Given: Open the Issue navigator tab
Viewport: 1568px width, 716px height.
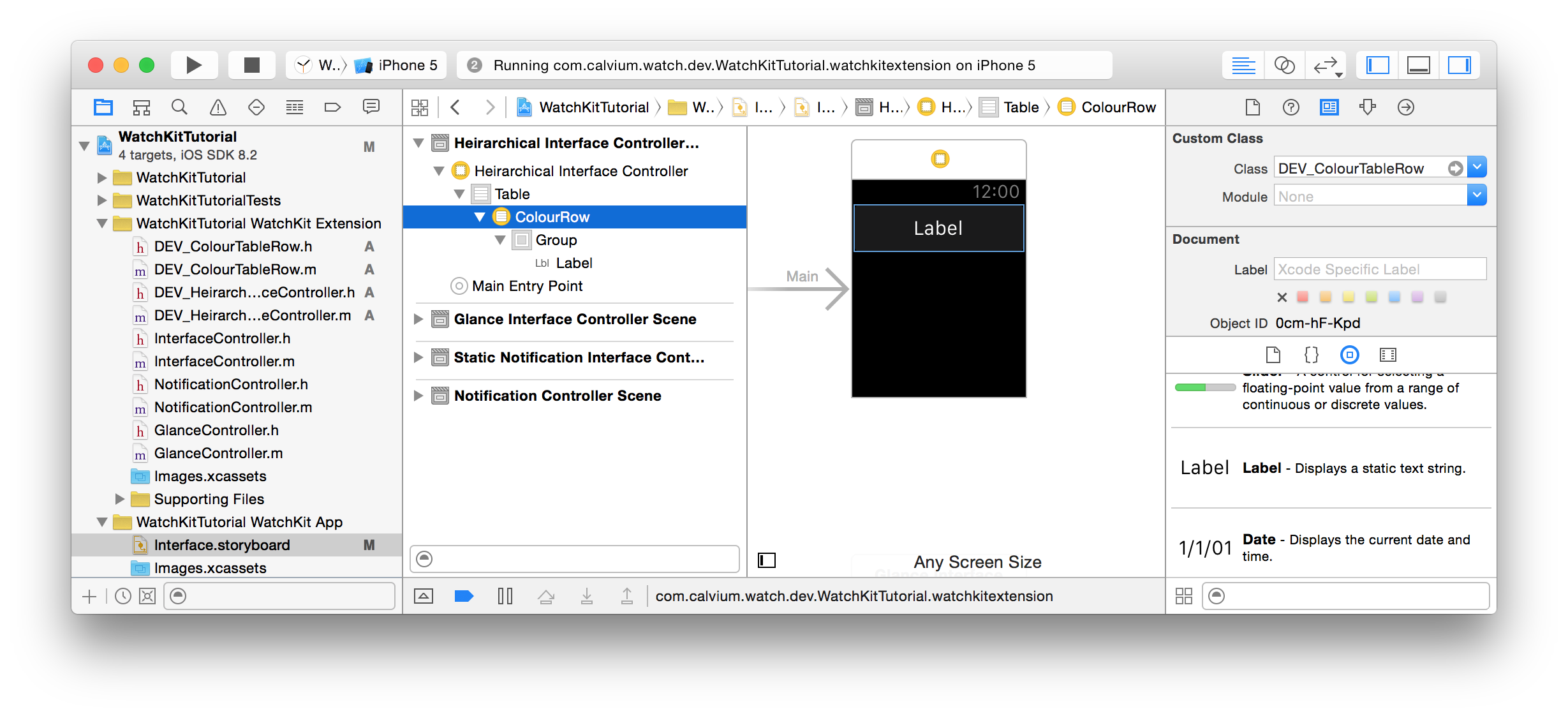Looking at the screenshot, I should click(218, 107).
